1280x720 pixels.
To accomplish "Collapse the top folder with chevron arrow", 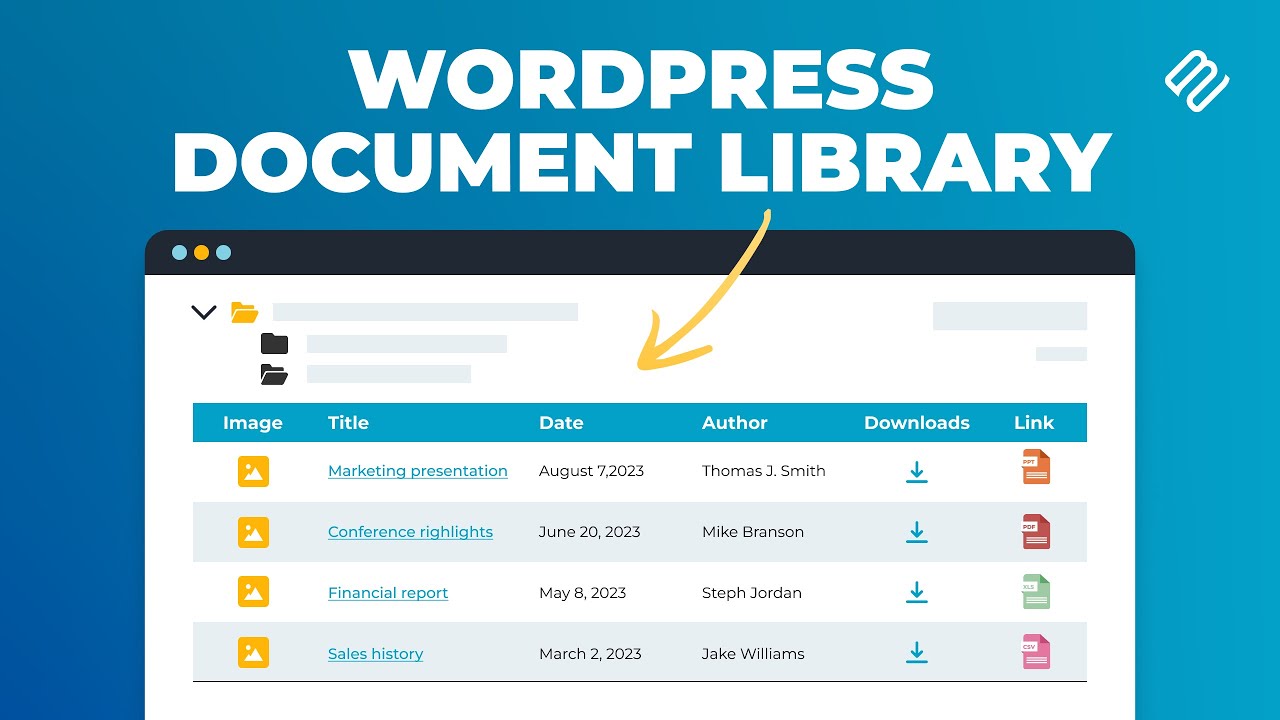I will click(204, 312).
